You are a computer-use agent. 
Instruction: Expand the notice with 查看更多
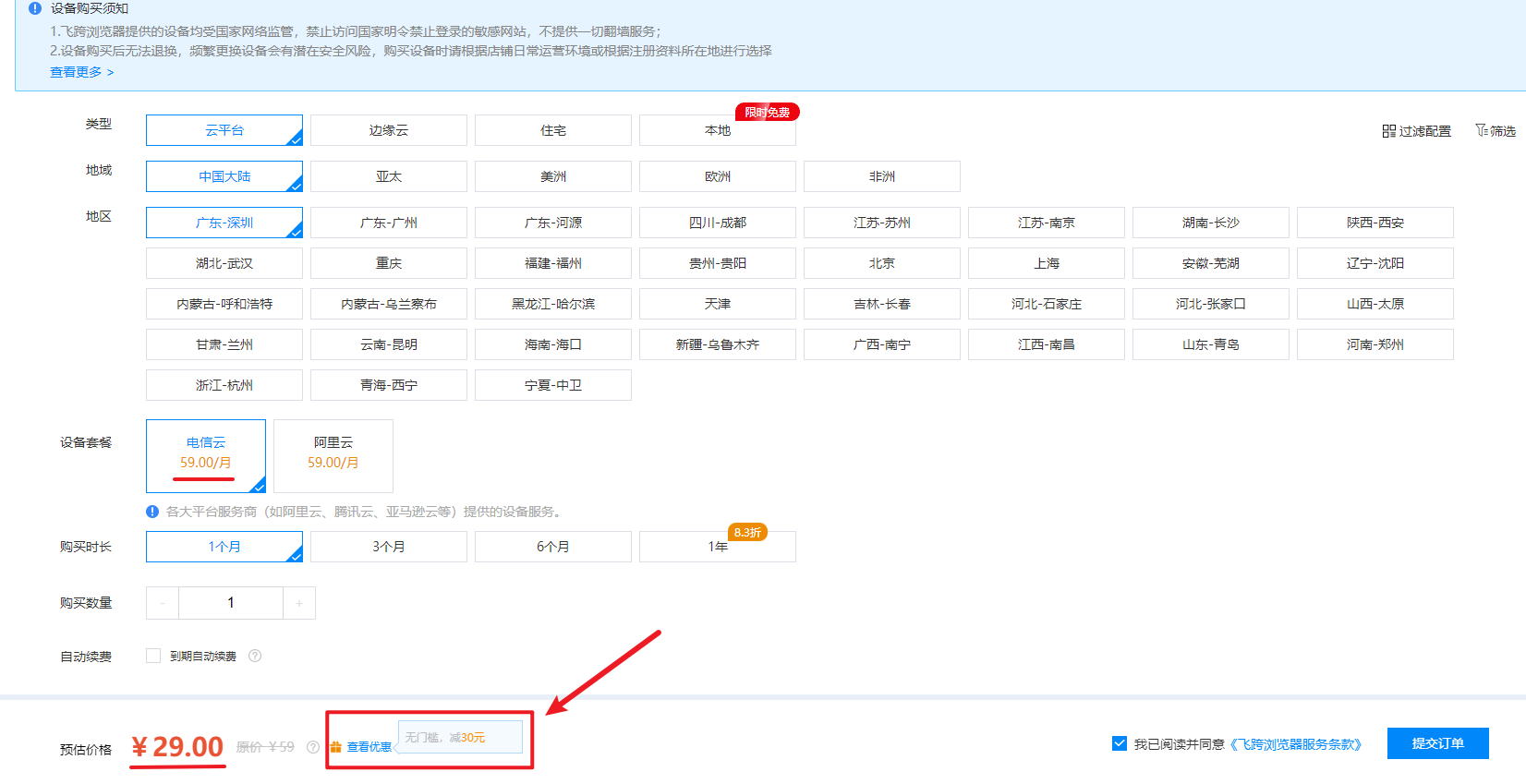coord(81,72)
